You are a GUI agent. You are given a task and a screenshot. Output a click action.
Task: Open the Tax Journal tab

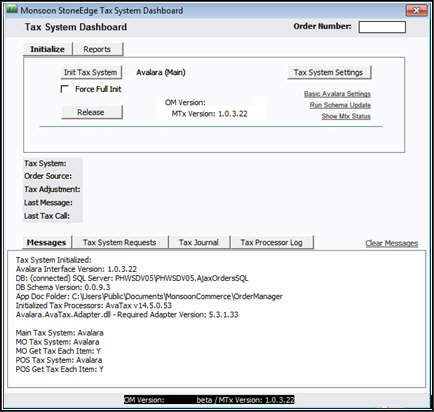click(x=199, y=242)
